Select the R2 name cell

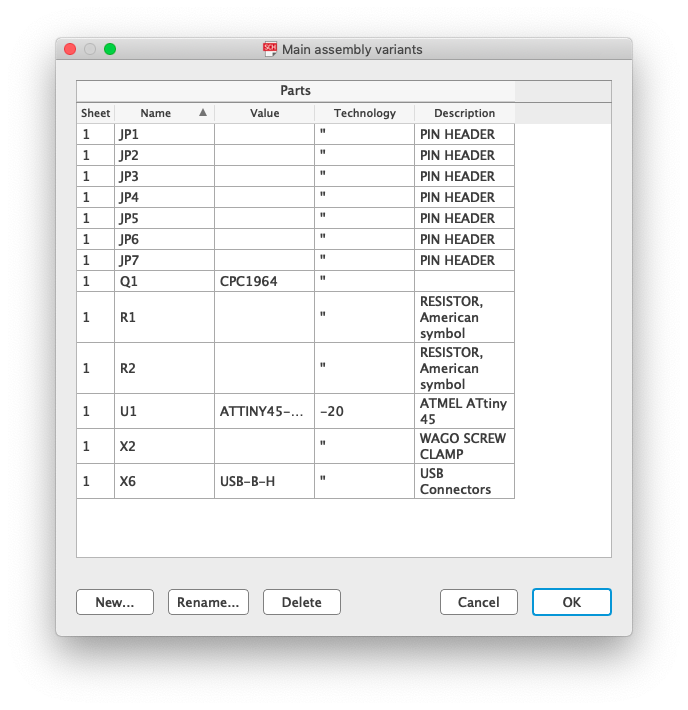tap(164, 368)
